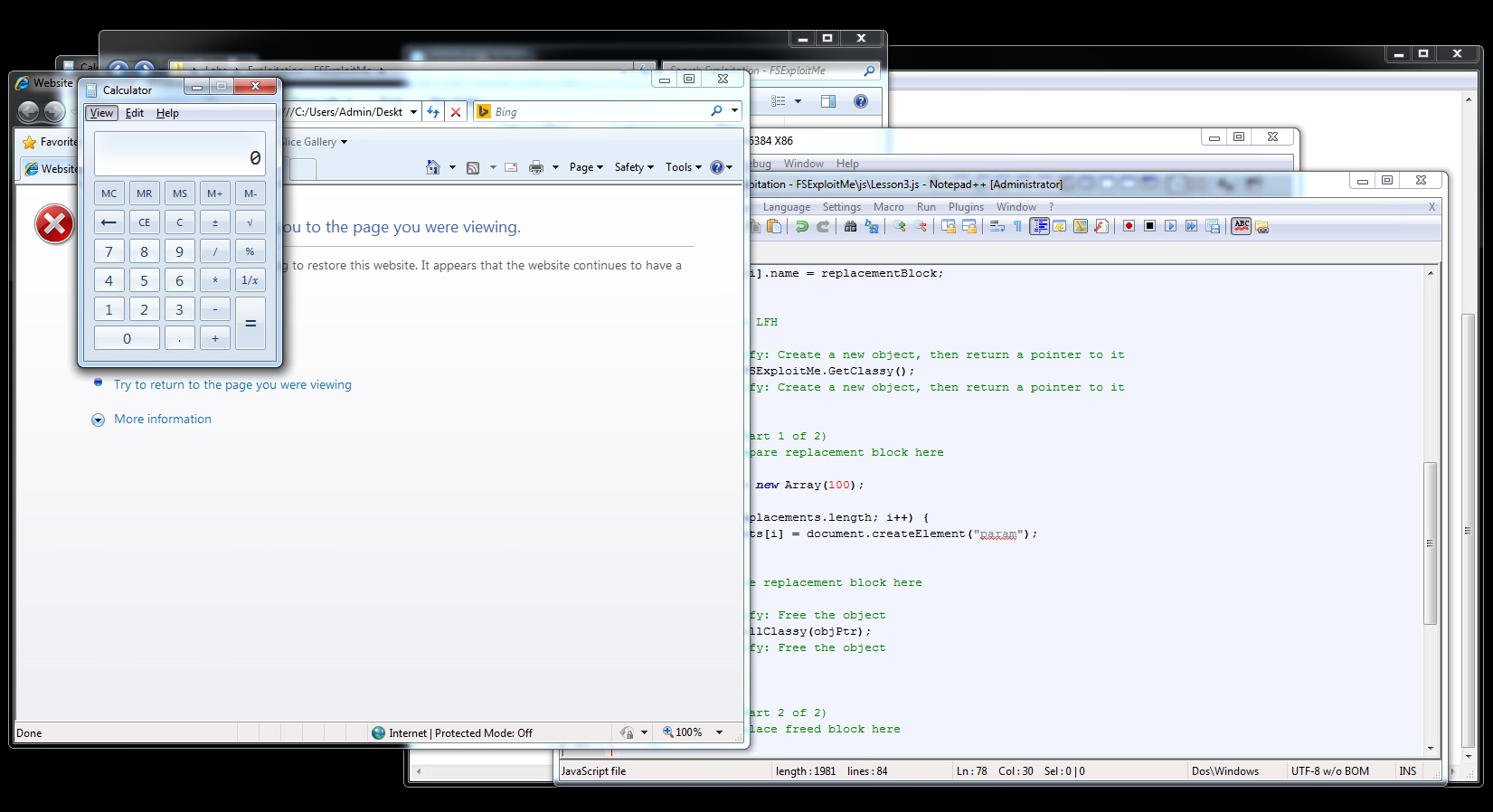Open dropdown arrow next to Print icon
The width and height of the screenshot is (1493, 812).
(x=555, y=167)
